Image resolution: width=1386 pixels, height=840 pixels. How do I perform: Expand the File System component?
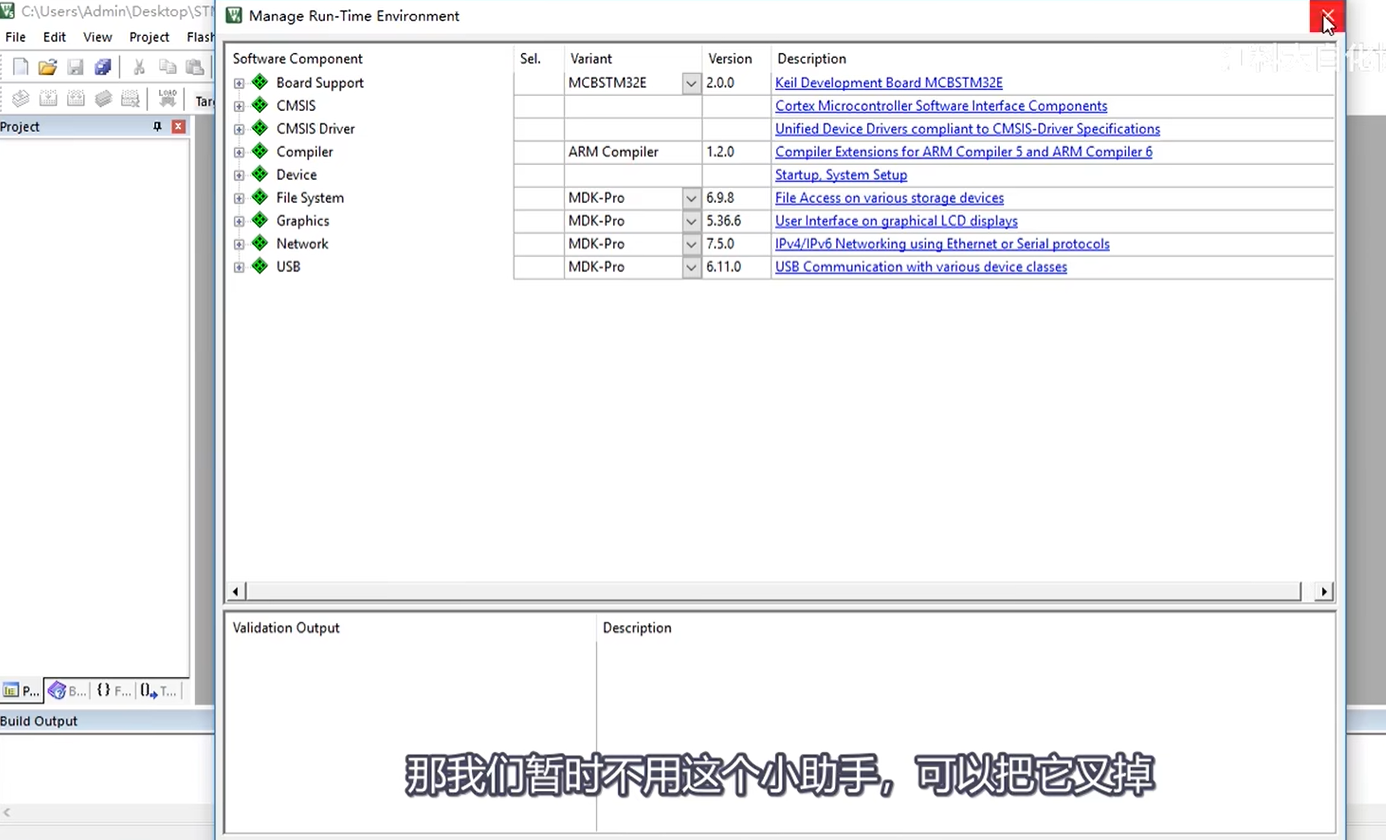[x=239, y=198]
